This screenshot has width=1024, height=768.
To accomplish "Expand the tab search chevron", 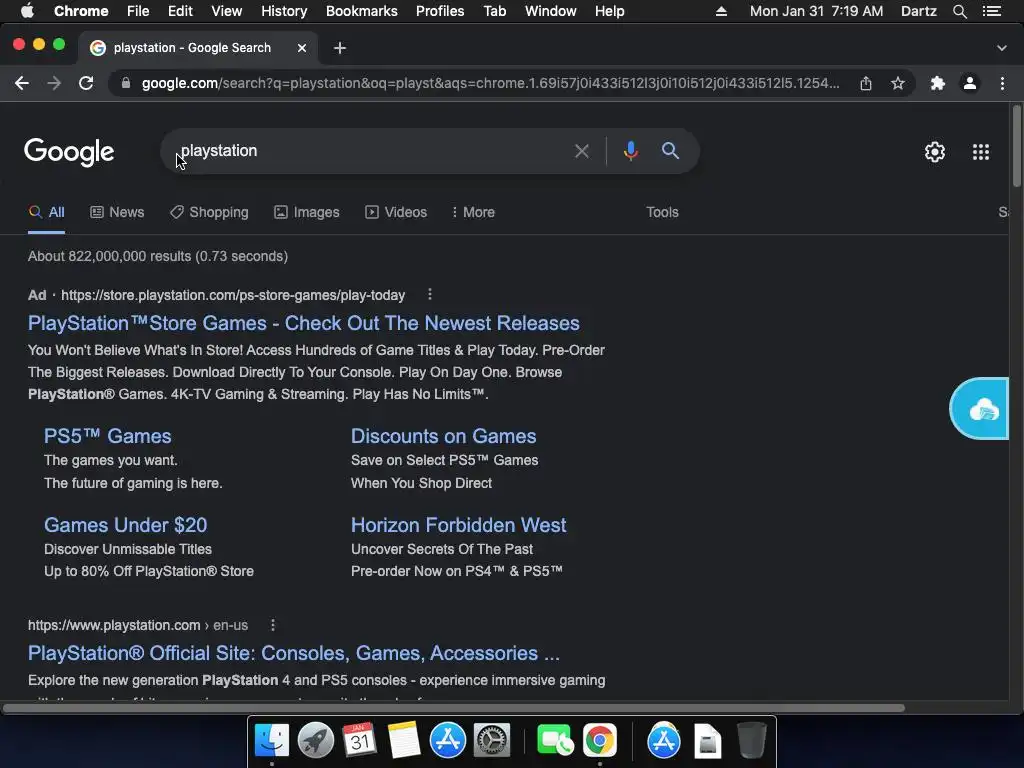I will click(x=1002, y=48).
